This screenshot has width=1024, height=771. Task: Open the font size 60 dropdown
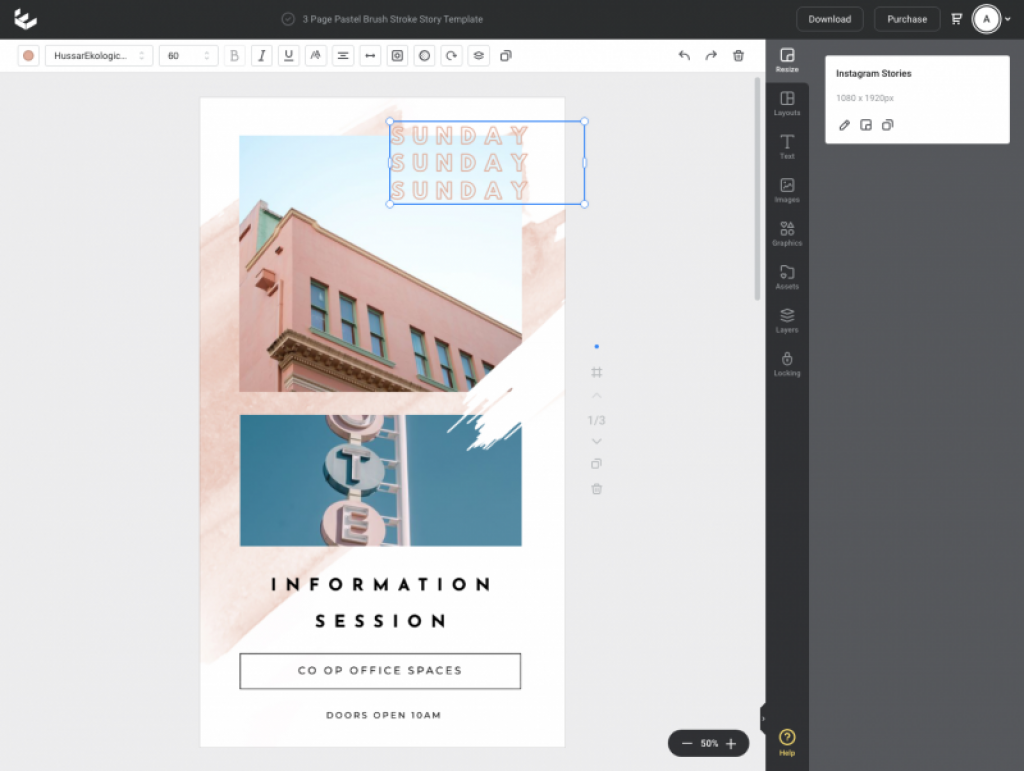pyautogui.click(x=189, y=56)
